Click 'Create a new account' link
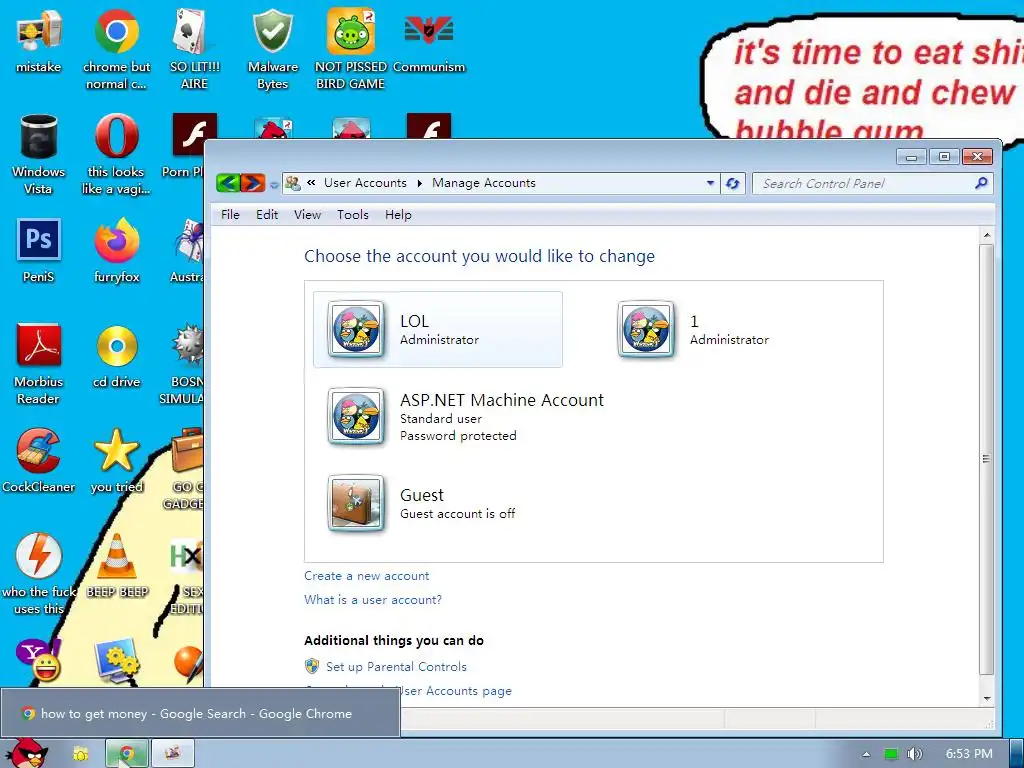This screenshot has height=768, width=1024. tap(366, 576)
